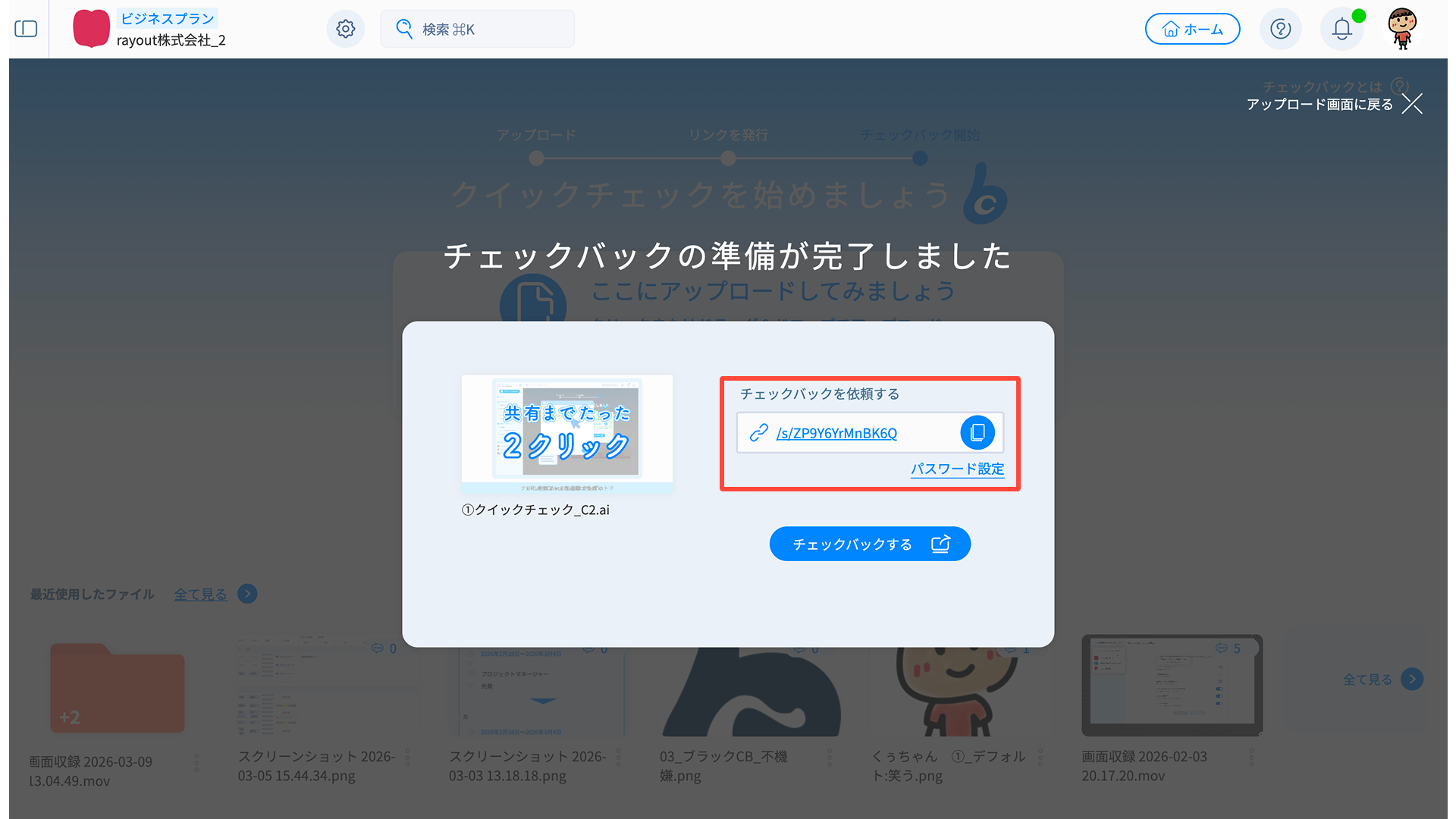The height and width of the screenshot is (819, 1456).
Task: Open the settings gear icon
Action: pos(346,29)
